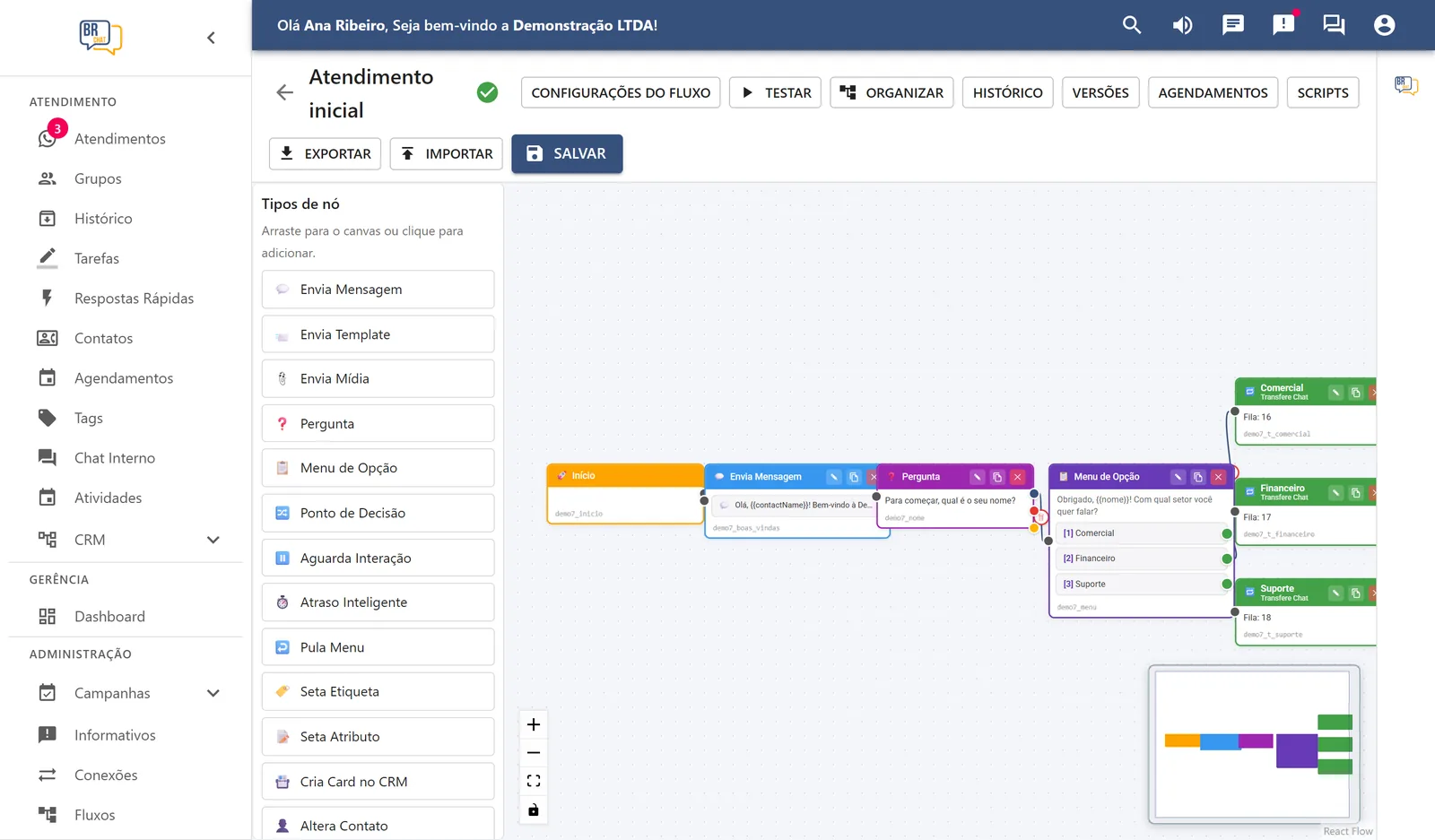Image resolution: width=1435 pixels, height=840 pixels.
Task: Click ORGANIZAR to arrange nodes
Action: (x=891, y=92)
